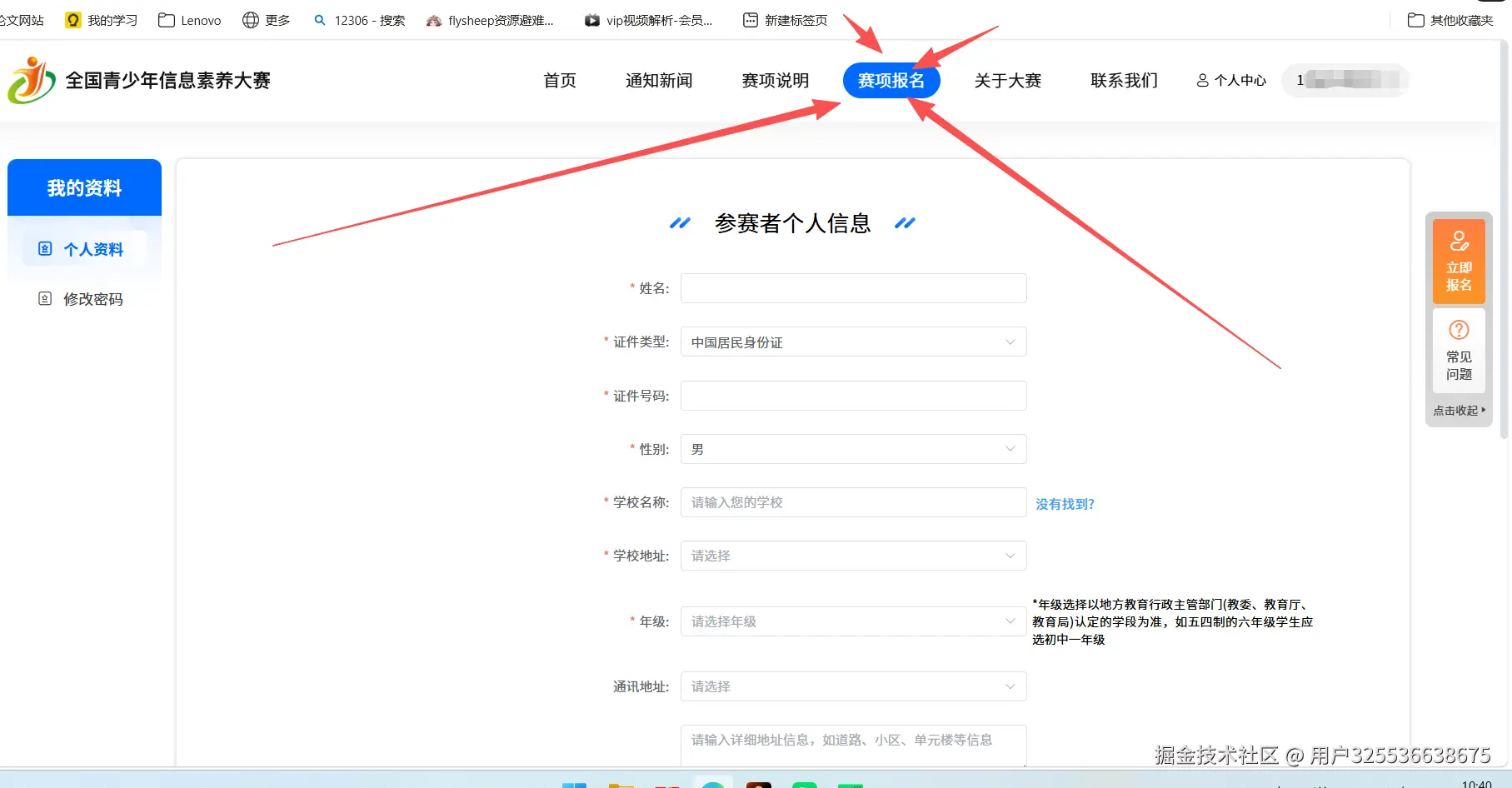The height and width of the screenshot is (788, 1512).
Task: Click the page vertical scrollbar
Action: coord(1505,242)
